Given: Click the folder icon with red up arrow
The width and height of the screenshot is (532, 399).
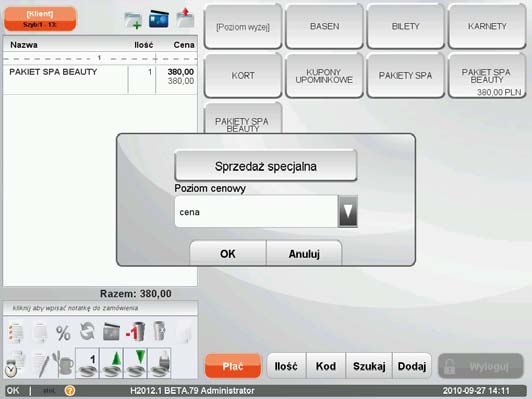Looking at the screenshot, I should tap(185, 18).
